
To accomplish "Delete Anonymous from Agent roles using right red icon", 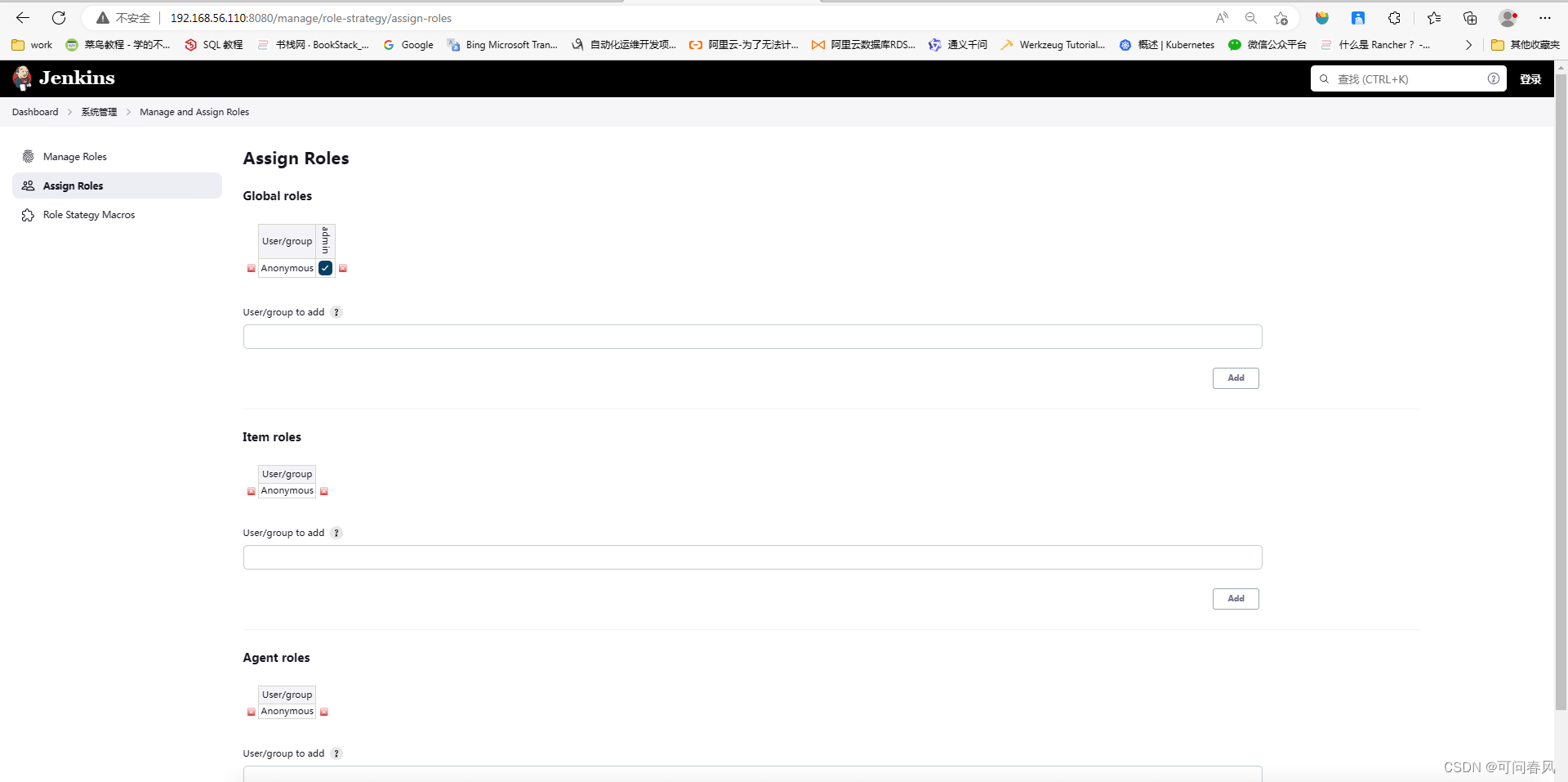I will coord(324,712).
